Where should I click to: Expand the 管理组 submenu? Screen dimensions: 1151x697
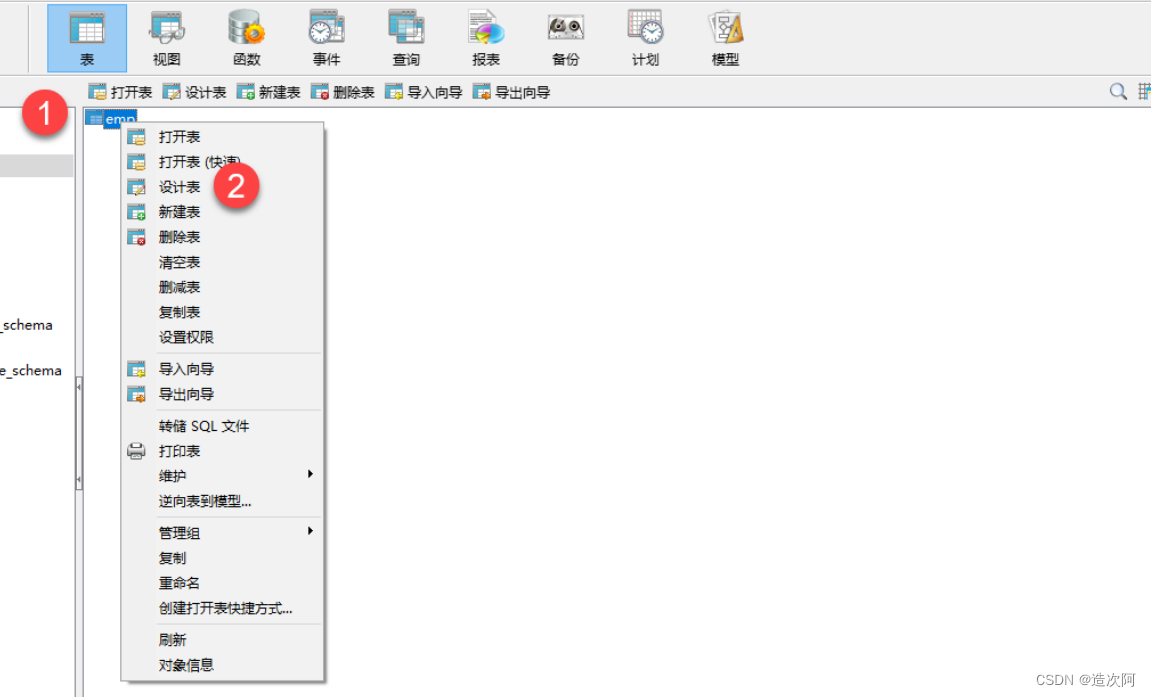pos(222,533)
